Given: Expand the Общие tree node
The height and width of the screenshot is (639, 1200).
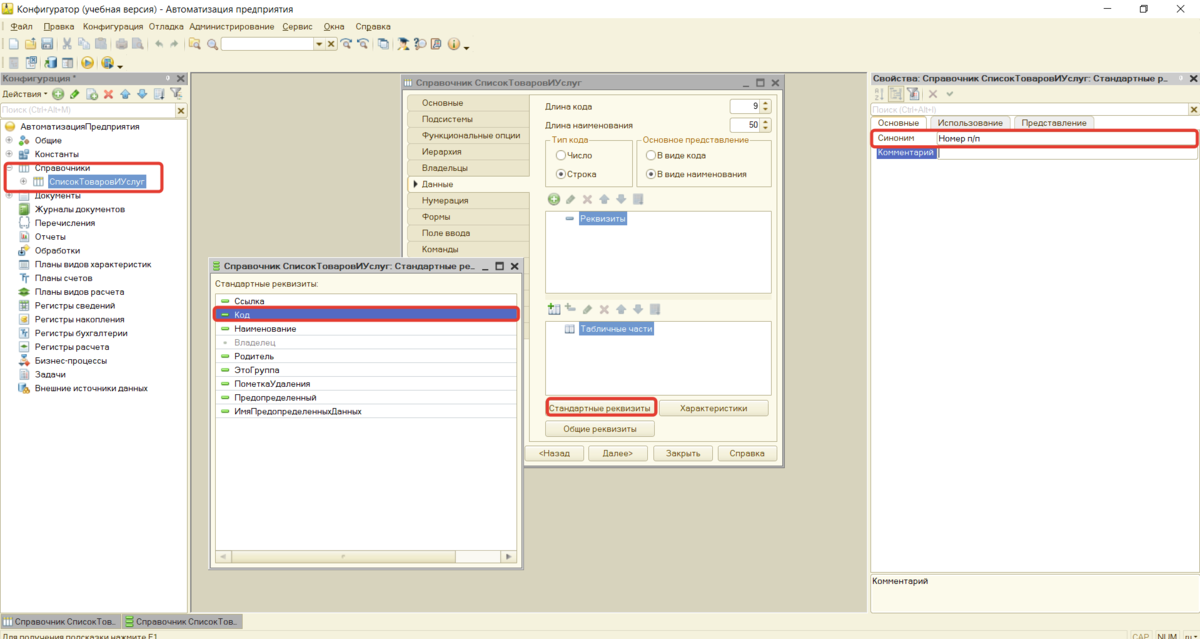Looking at the screenshot, I should [x=9, y=141].
